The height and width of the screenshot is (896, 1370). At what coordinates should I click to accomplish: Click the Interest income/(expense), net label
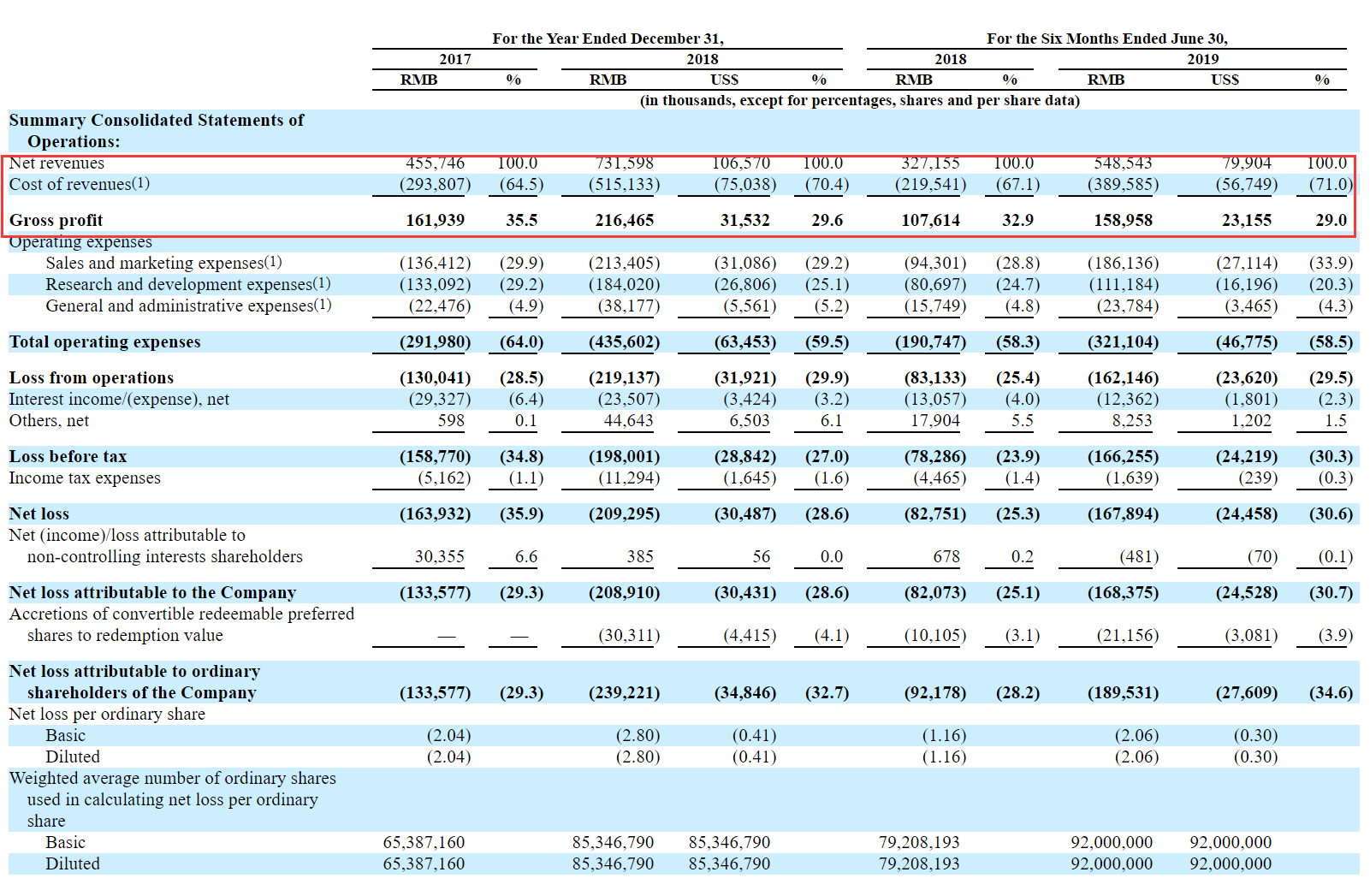pyautogui.click(x=119, y=399)
